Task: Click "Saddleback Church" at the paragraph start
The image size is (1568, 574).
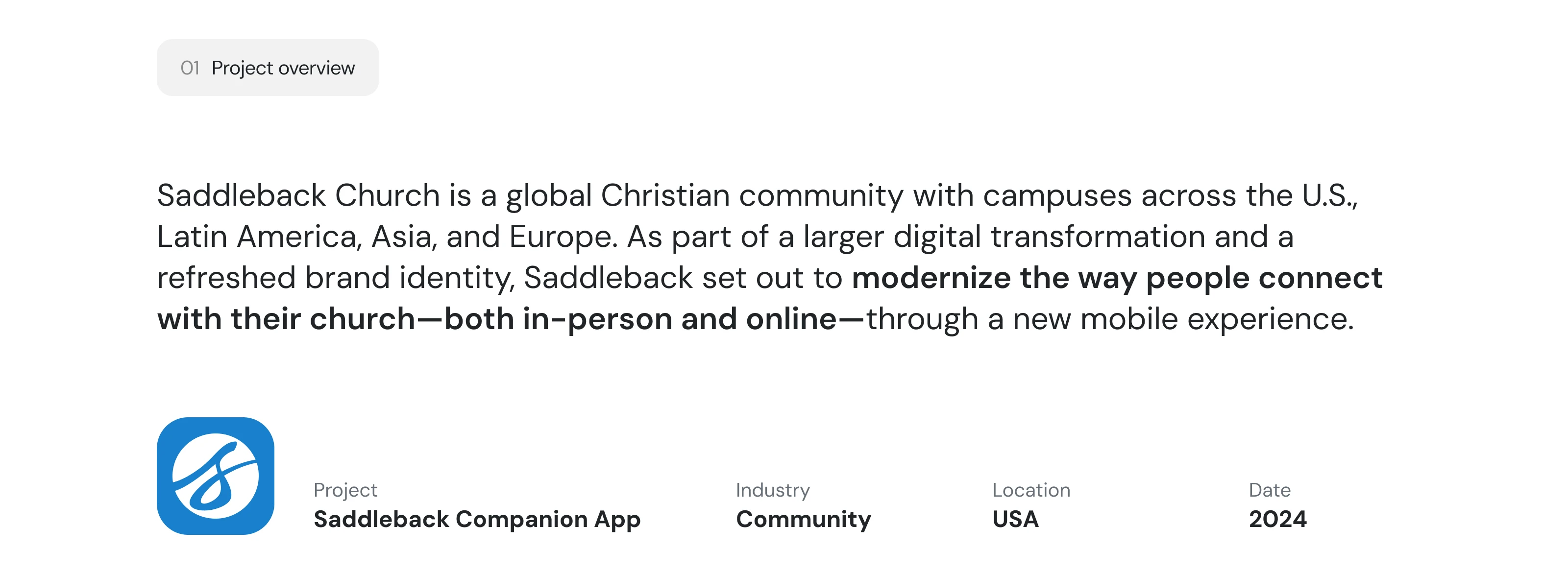Action: (x=298, y=195)
